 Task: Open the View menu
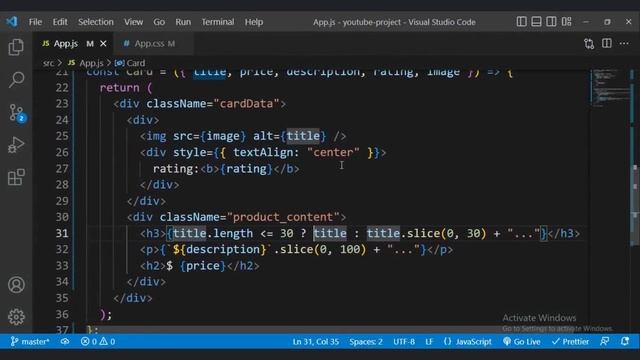(x=133, y=22)
